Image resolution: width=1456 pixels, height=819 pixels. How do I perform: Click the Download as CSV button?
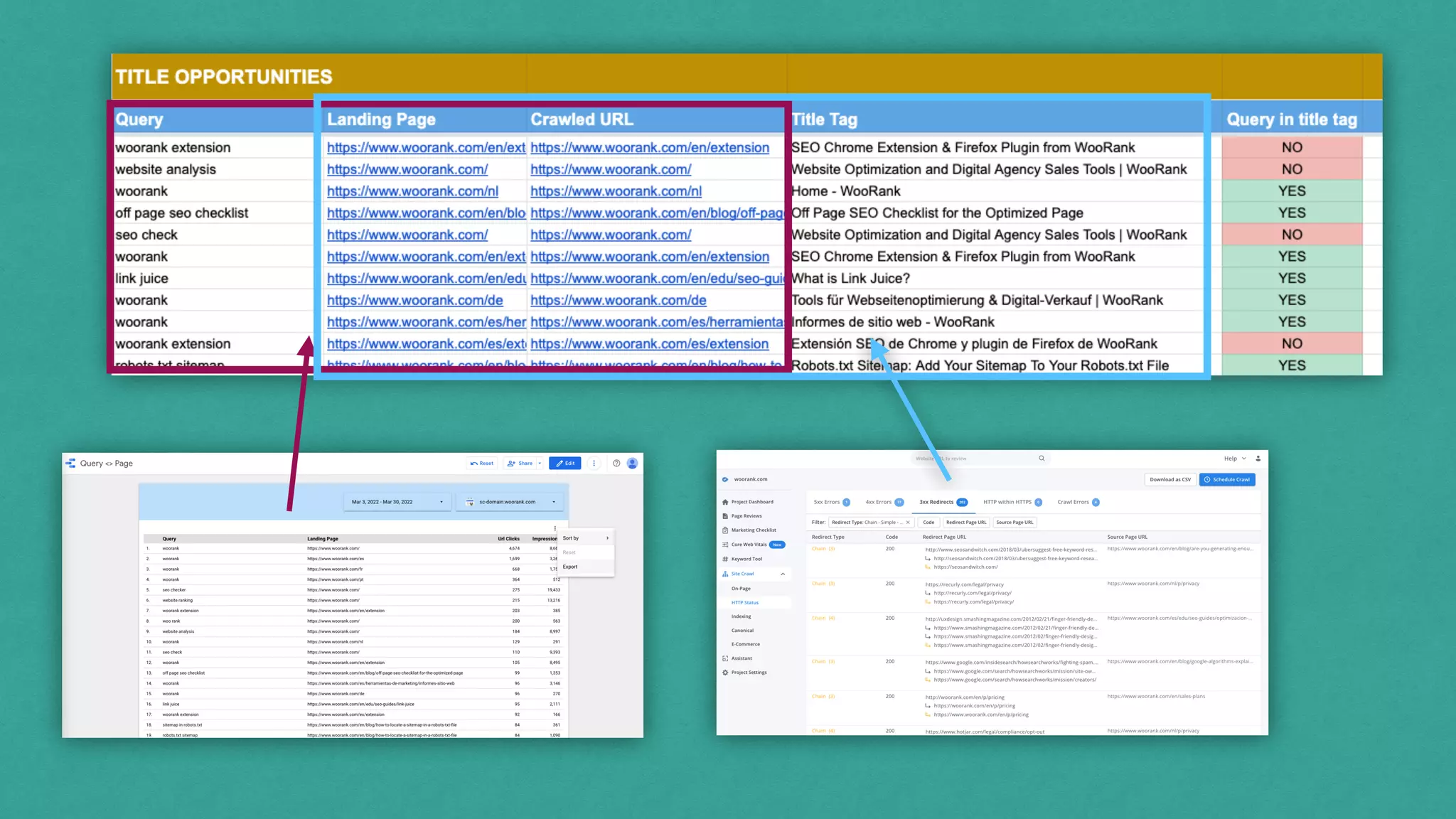[x=1169, y=479]
